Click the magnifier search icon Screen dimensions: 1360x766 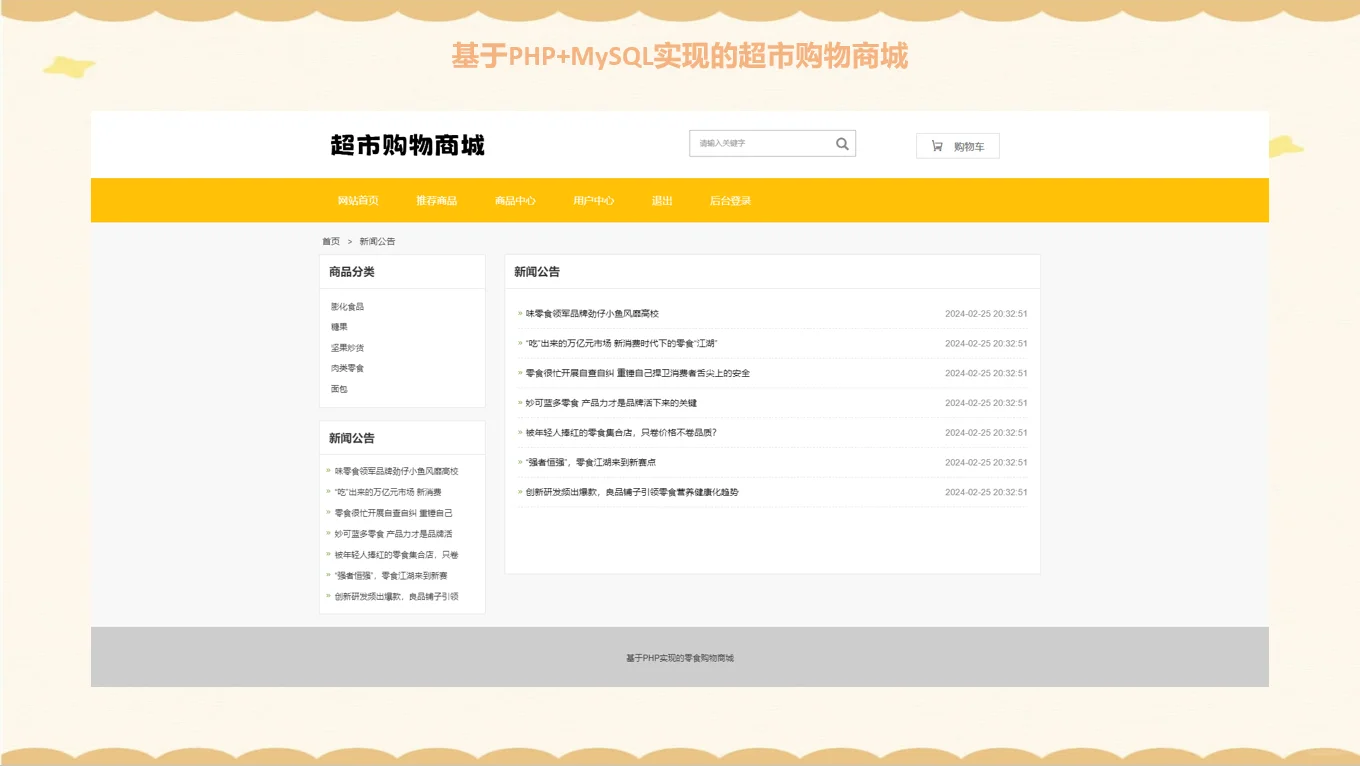(842, 143)
